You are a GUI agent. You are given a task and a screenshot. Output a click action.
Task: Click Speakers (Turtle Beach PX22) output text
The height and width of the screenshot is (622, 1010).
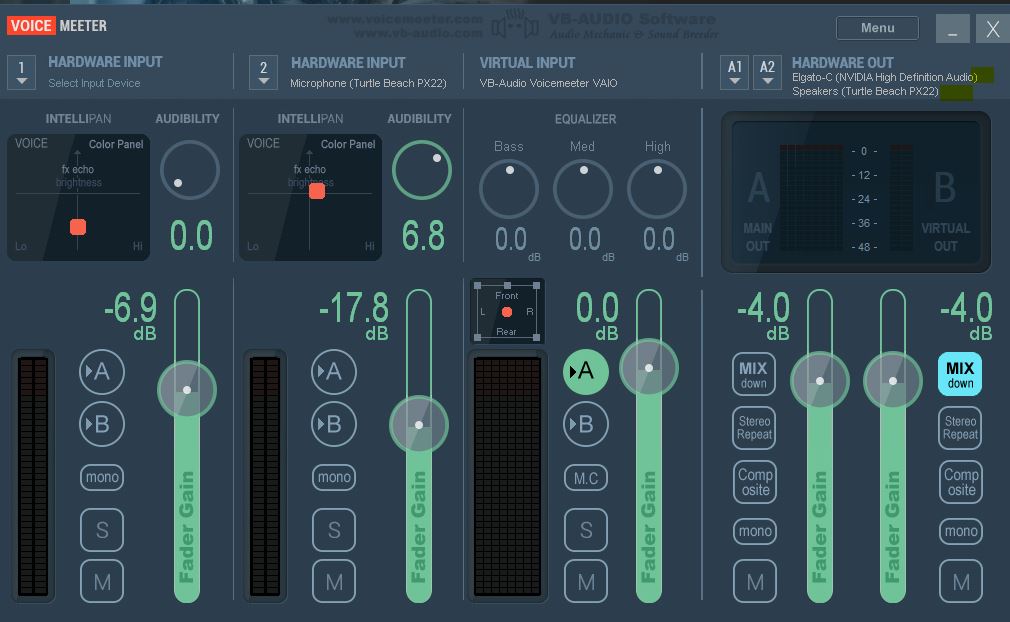pyautogui.click(x=865, y=91)
